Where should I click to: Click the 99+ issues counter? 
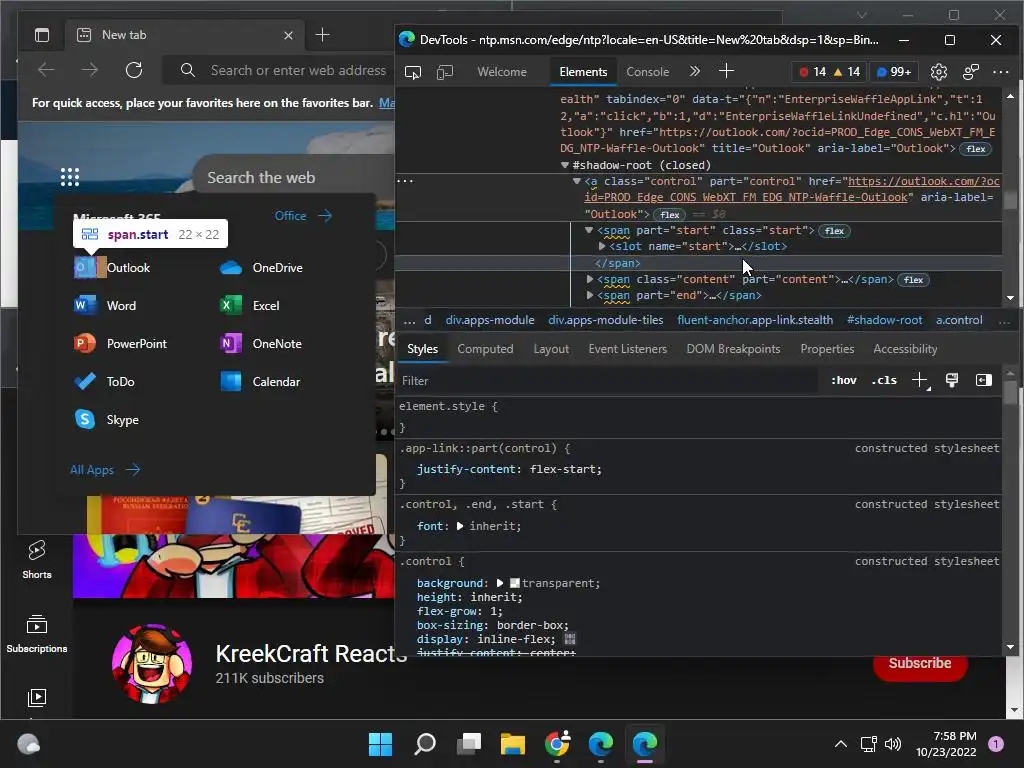pyautogui.click(x=893, y=72)
